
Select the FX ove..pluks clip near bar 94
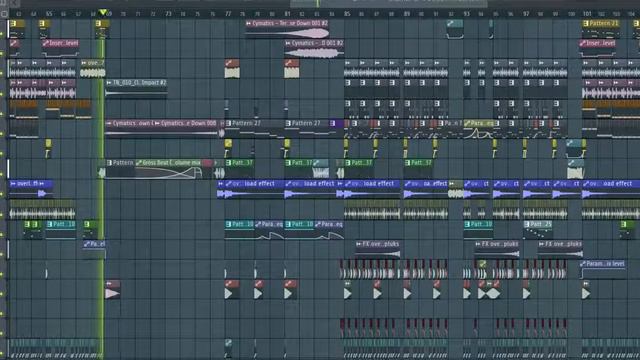(497, 249)
